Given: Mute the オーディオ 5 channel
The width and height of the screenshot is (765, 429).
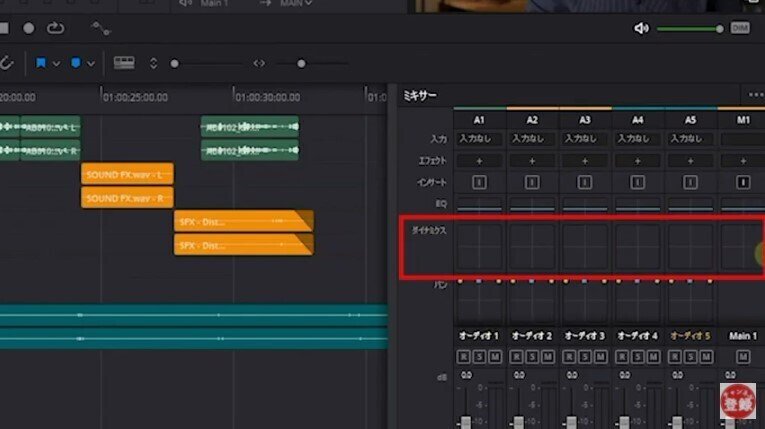Looking at the screenshot, I should (705, 357).
